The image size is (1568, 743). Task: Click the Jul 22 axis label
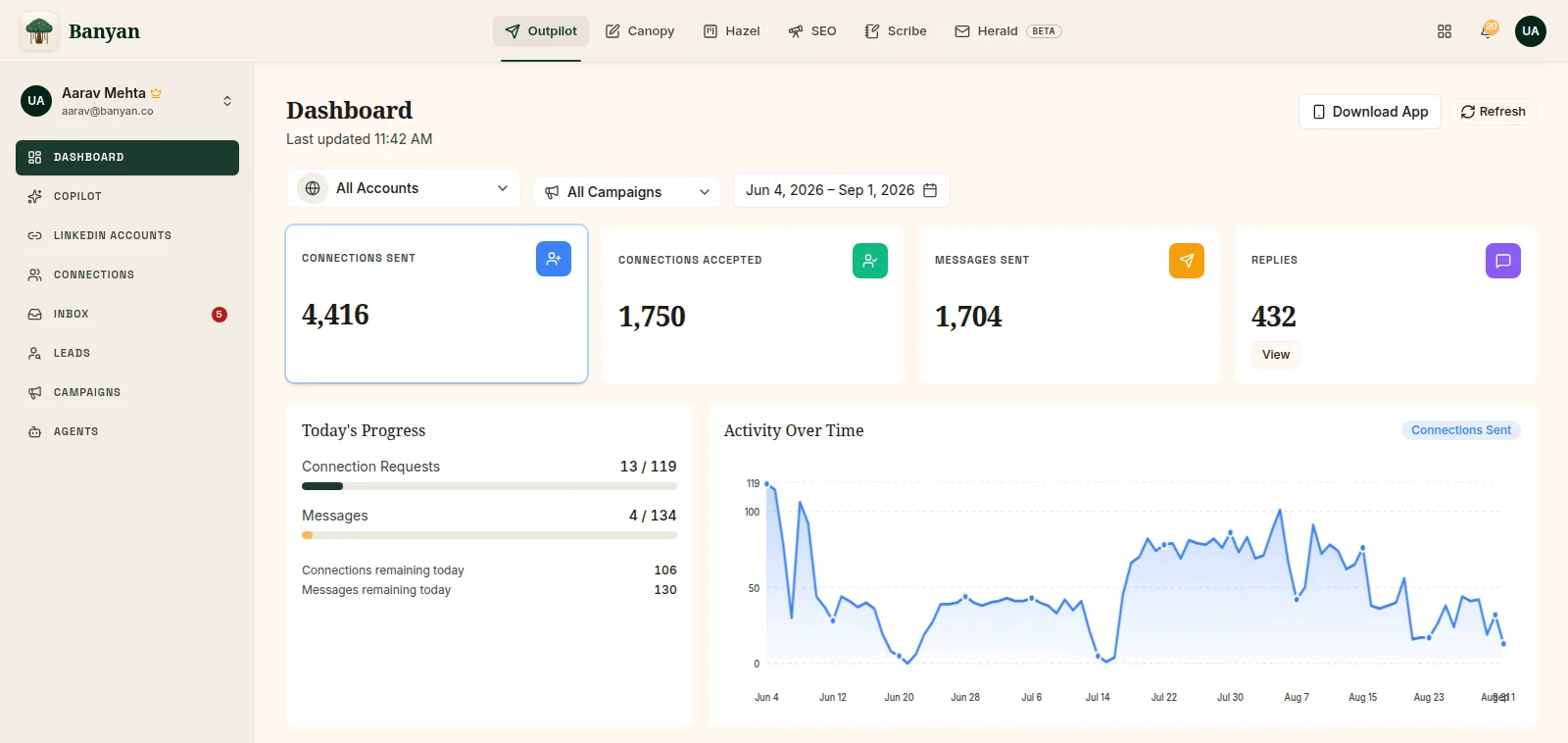point(1164,698)
